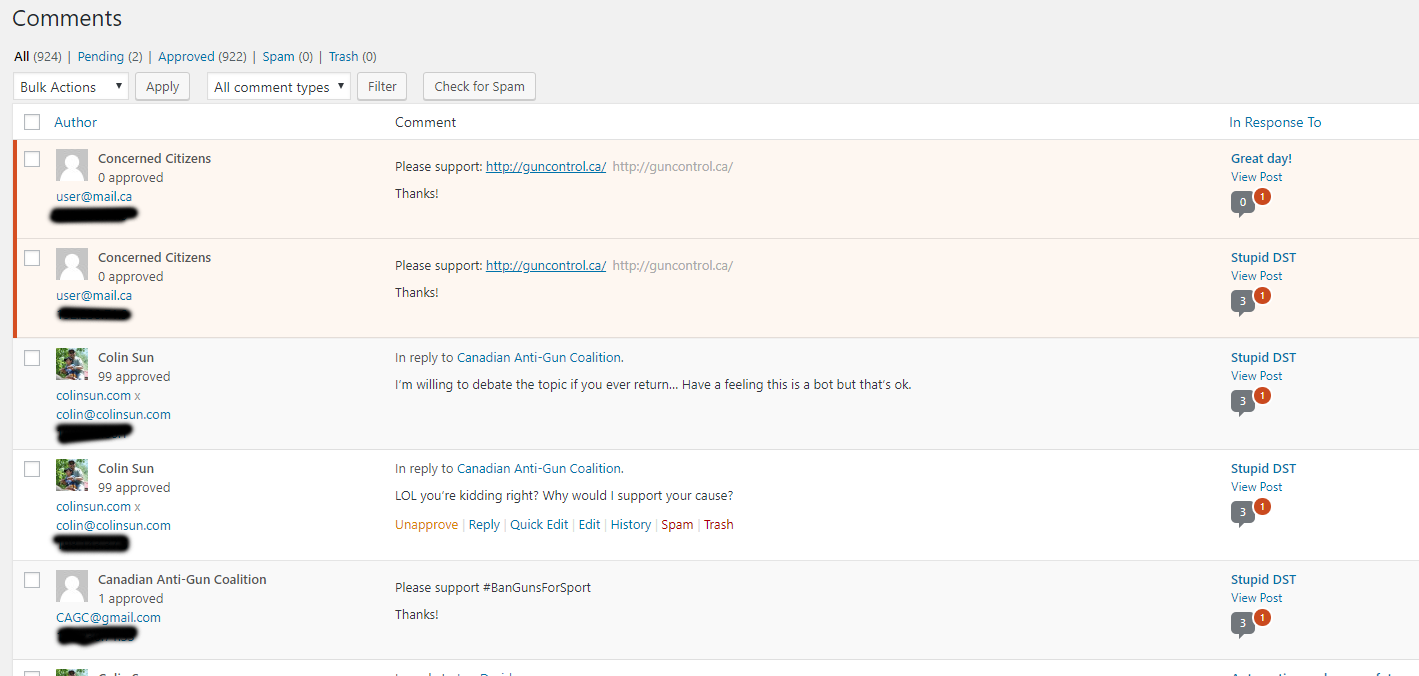Unapprove the LOL you're kidding comment

426,524
